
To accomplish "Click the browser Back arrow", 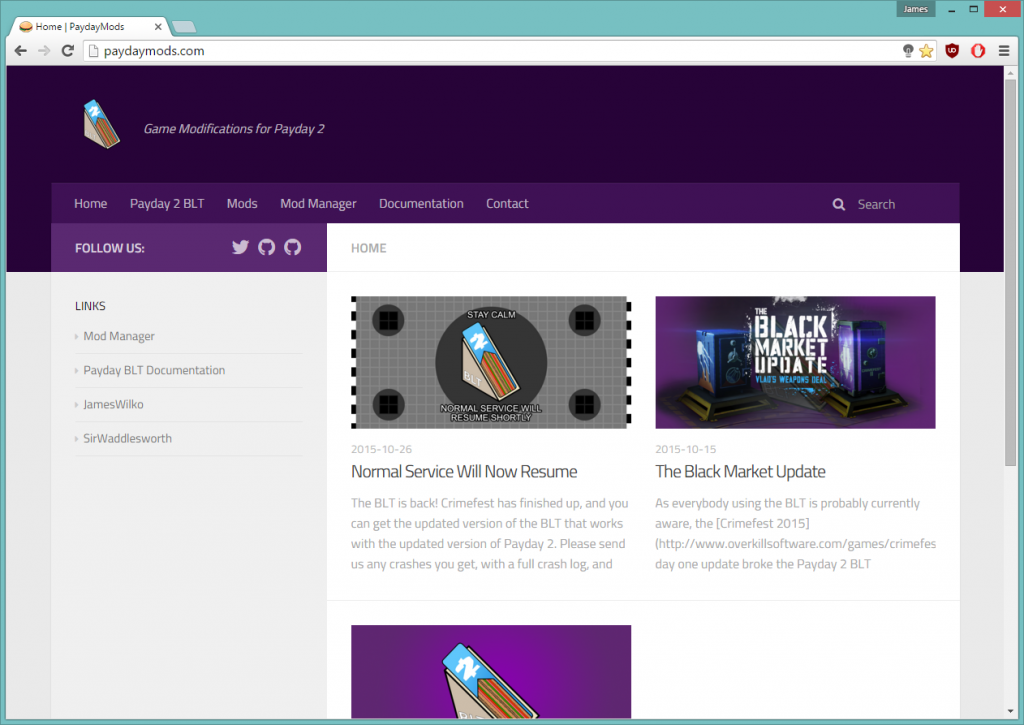I will pos(21,51).
